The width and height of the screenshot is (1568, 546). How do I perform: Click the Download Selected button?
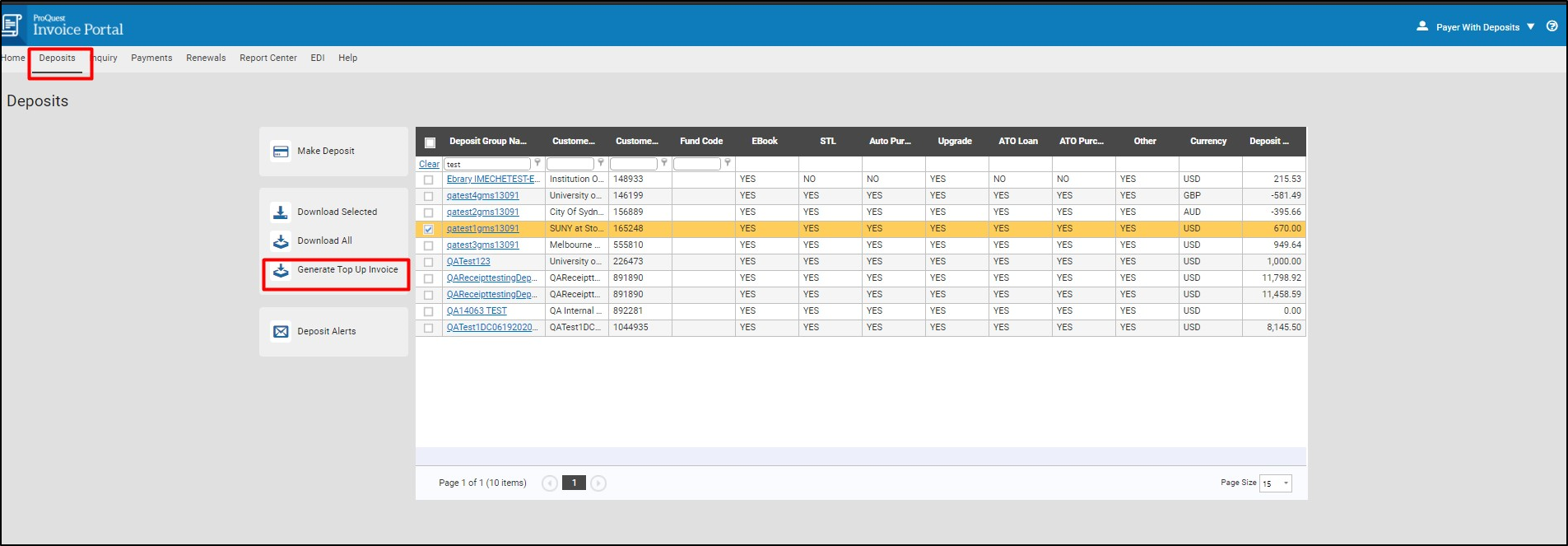click(x=337, y=212)
